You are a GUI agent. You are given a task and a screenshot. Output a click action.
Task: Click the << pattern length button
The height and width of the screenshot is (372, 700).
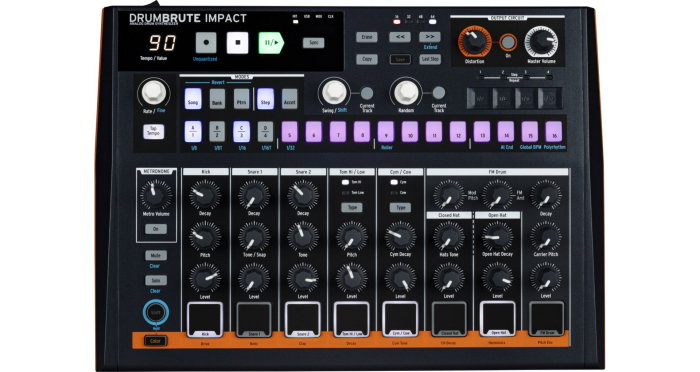(x=400, y=37)
